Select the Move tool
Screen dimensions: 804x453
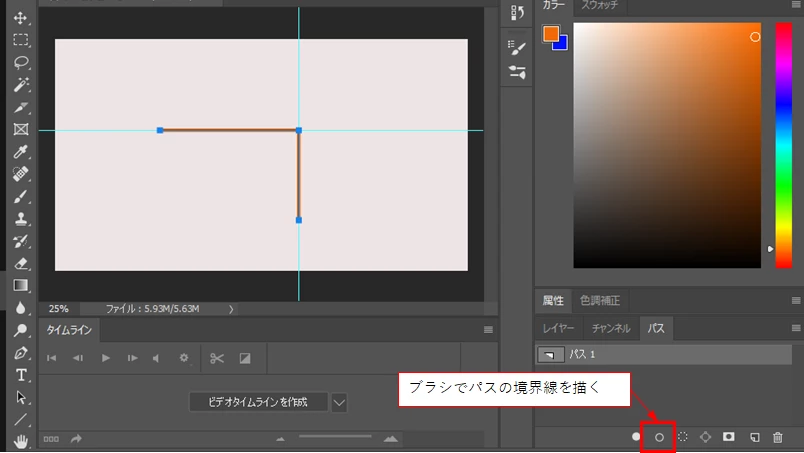(21, 18)
